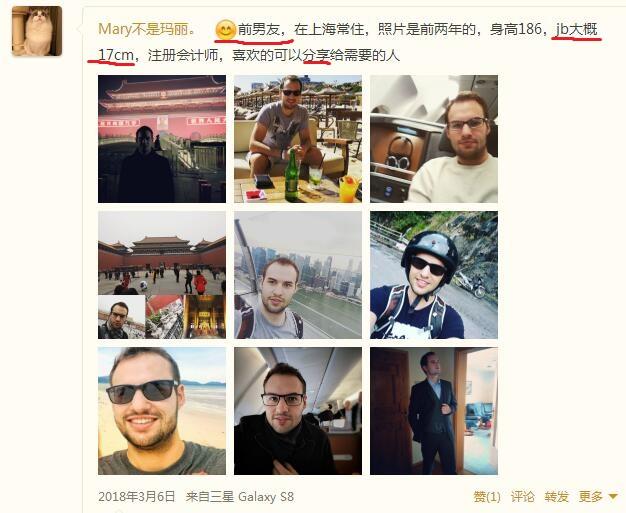
Task: Click the 赞(1) like button
Action: [487, 497]
